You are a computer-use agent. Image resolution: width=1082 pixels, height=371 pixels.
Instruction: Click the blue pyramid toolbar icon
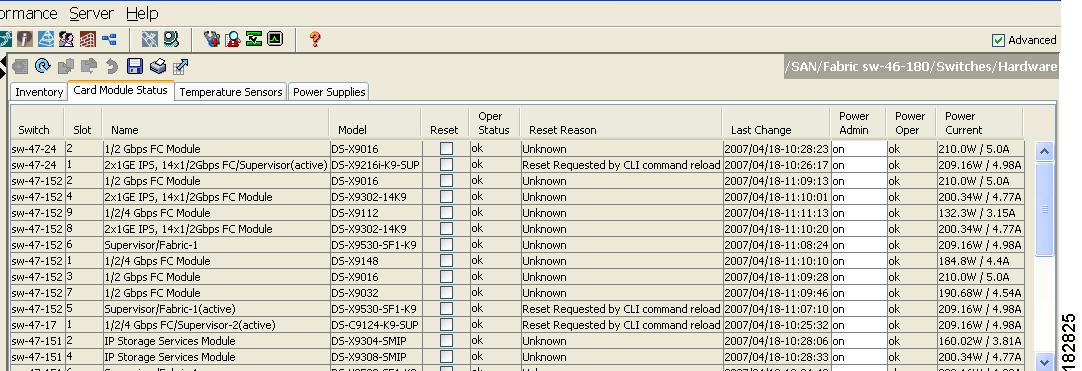click(x=46, y=39)
